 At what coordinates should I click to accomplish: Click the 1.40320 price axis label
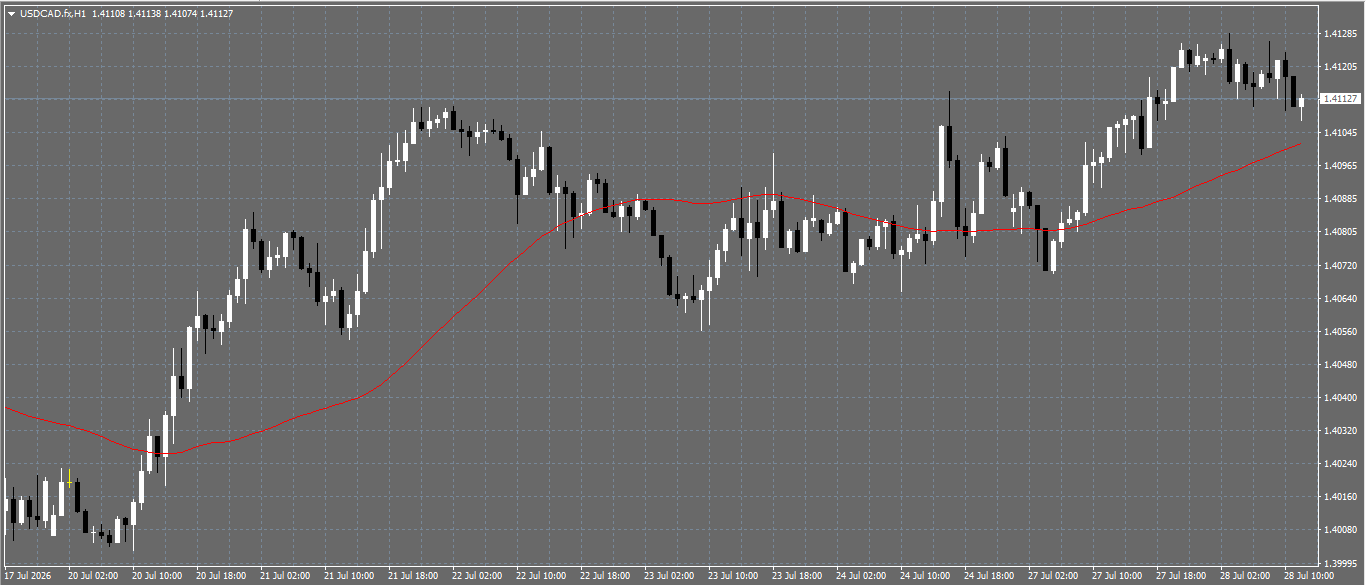(1340, 431)
